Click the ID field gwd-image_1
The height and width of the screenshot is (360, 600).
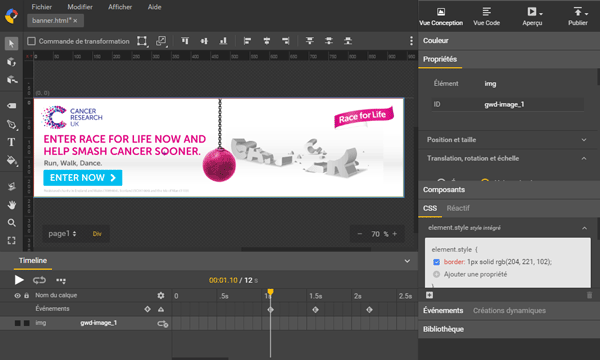click(x=508, y=104)
